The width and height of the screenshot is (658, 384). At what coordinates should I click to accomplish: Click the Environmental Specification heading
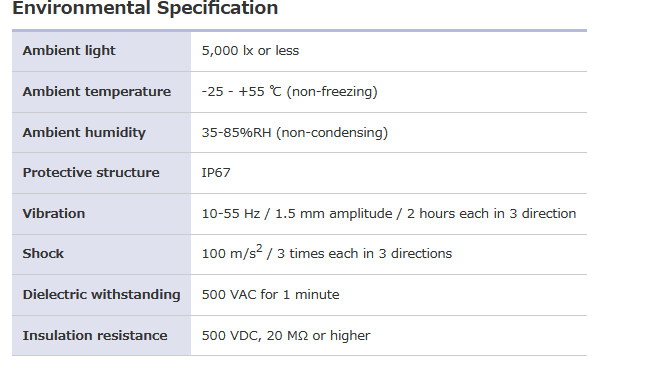pos(145,8)
